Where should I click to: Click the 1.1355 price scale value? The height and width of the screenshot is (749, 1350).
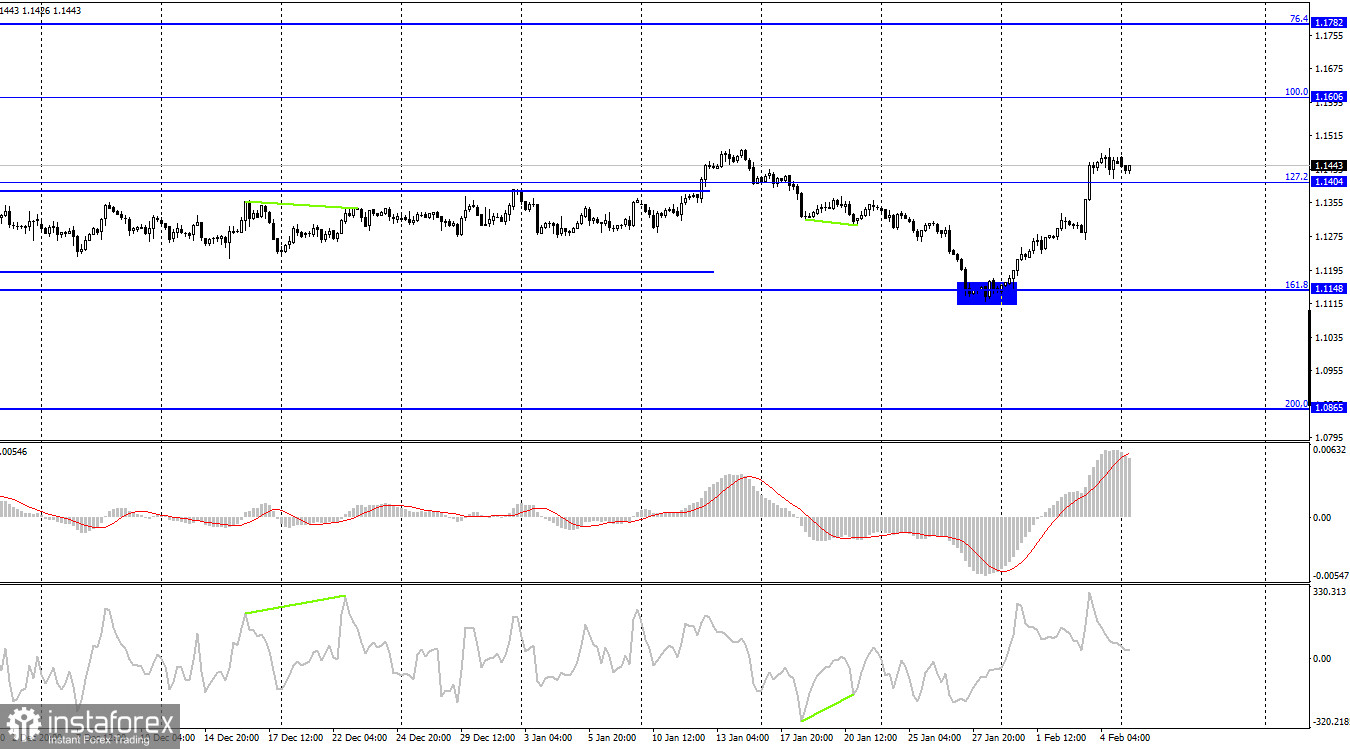tap(1329, 203)
